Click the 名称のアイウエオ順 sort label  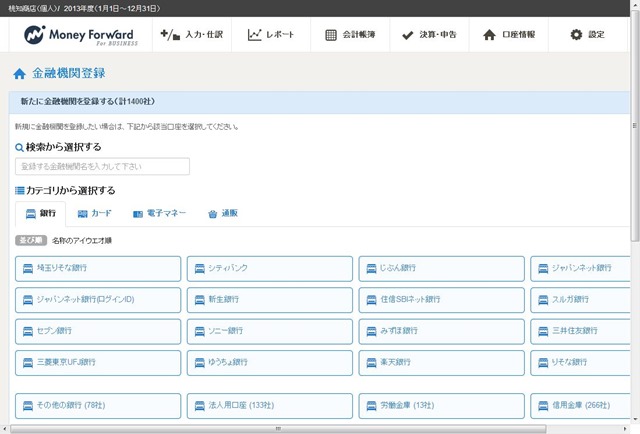pos(82,241)
